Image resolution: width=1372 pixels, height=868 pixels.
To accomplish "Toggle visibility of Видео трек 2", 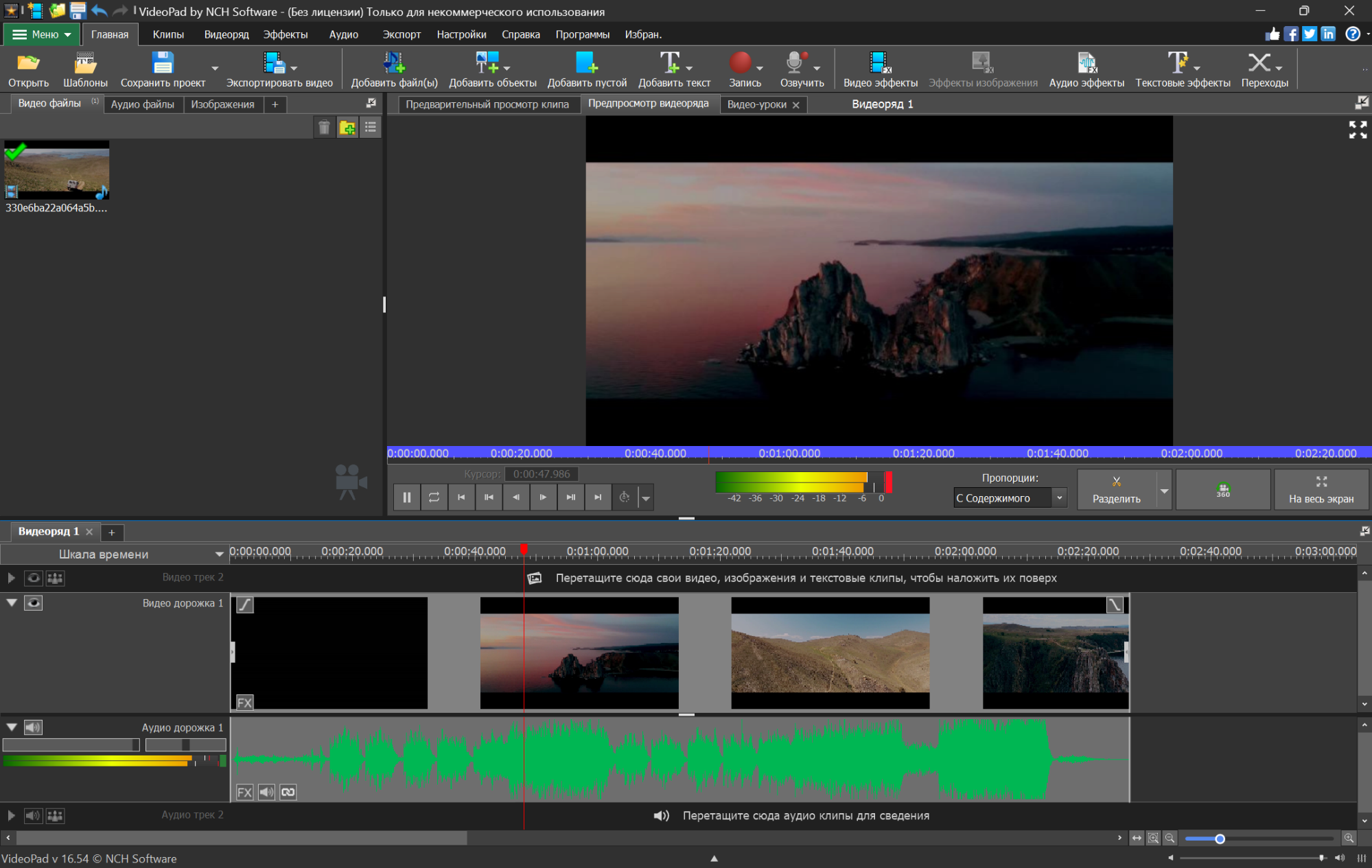I will tap(33, 578).
